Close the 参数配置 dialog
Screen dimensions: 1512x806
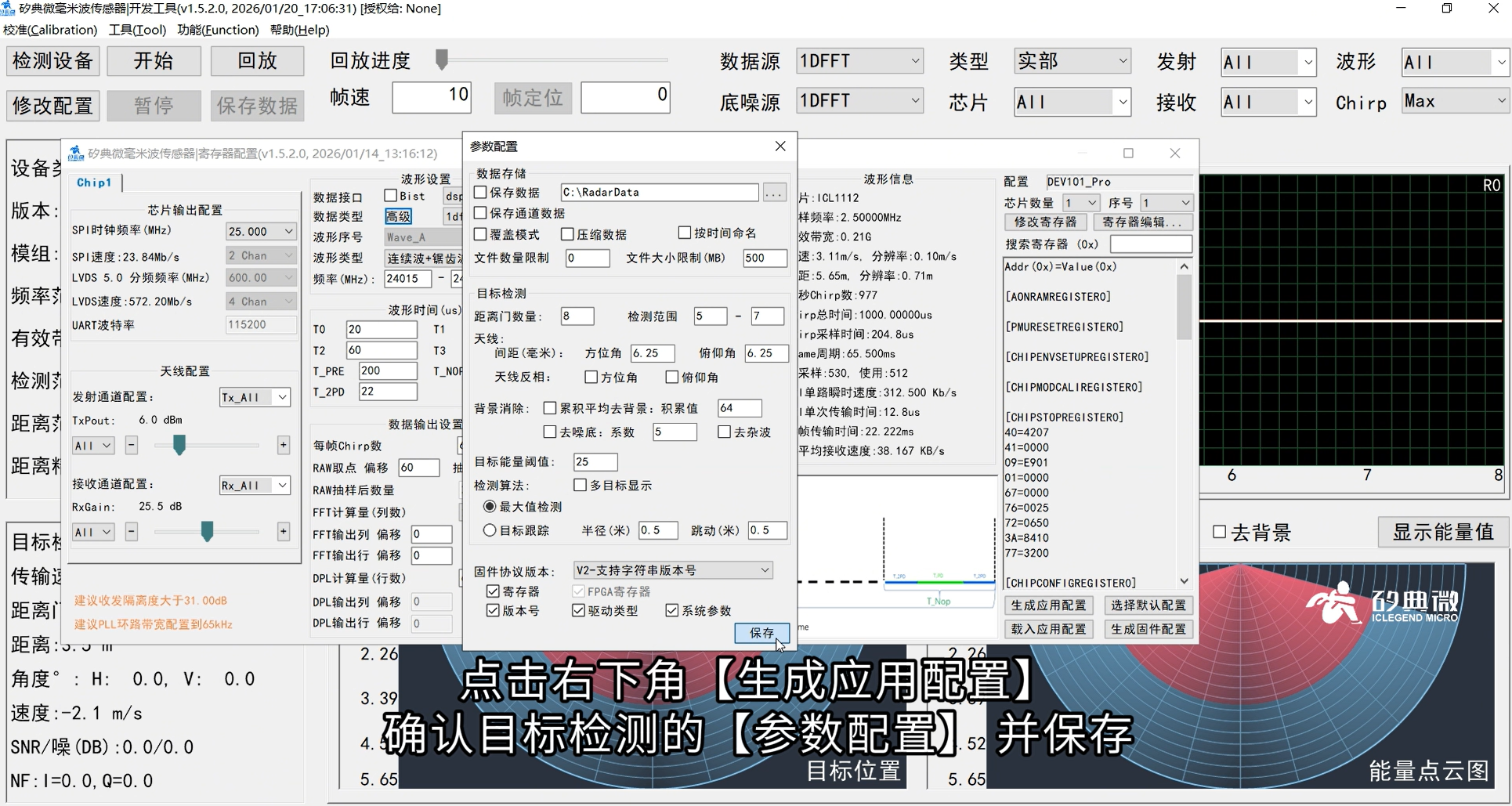coord(780,146)
